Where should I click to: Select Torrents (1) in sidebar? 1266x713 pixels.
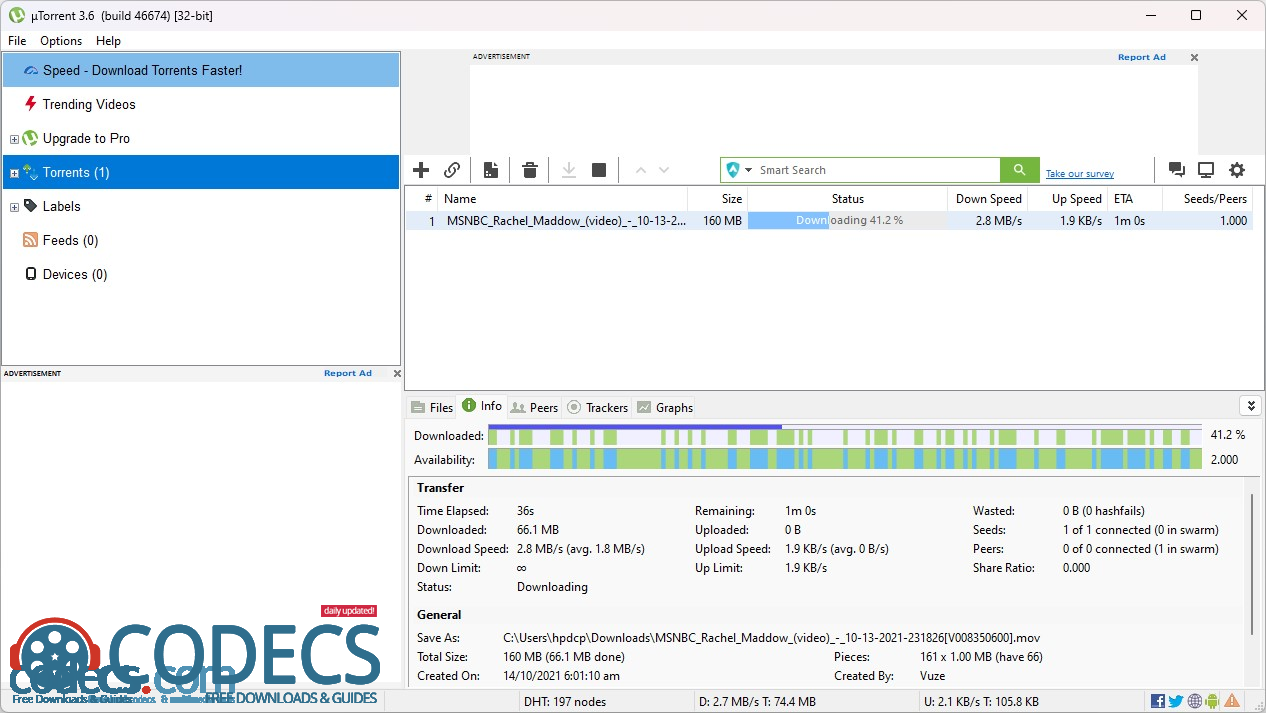tap(201, 172)
